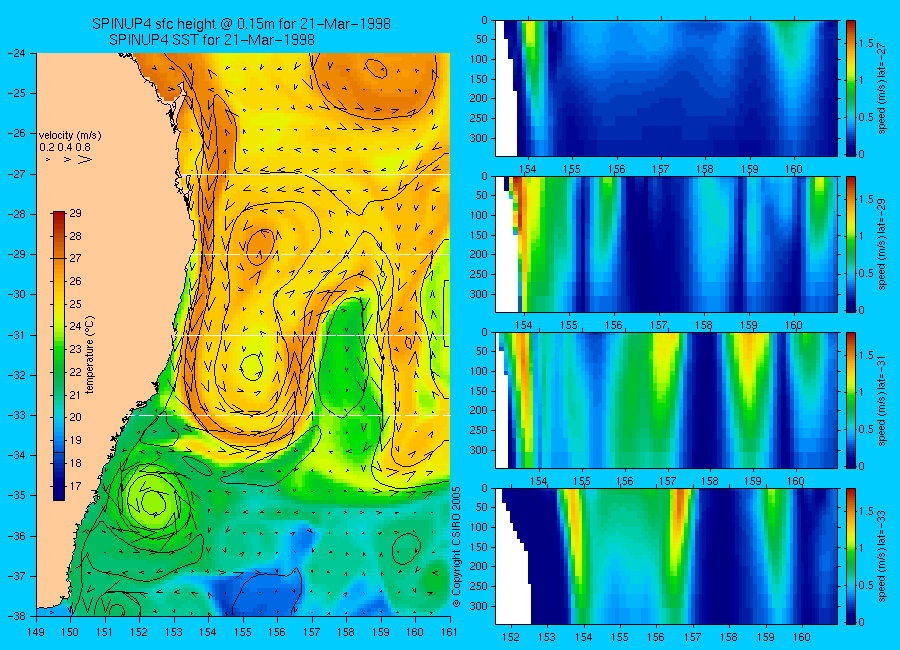This screenshot has height=650, width=900.
Task: Click the 150 longitude tick on the map
Action: click(71, 632)
